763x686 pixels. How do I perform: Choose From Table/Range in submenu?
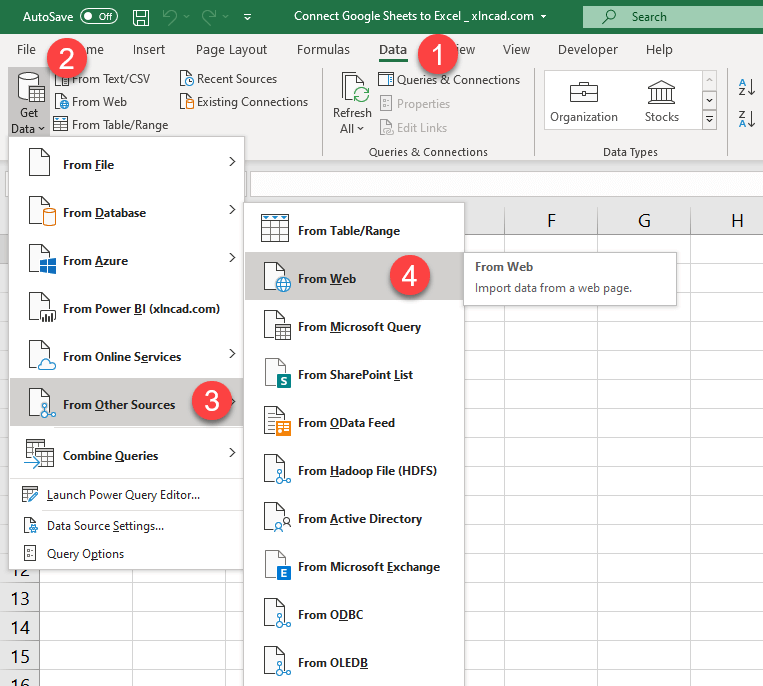point(354,230)
